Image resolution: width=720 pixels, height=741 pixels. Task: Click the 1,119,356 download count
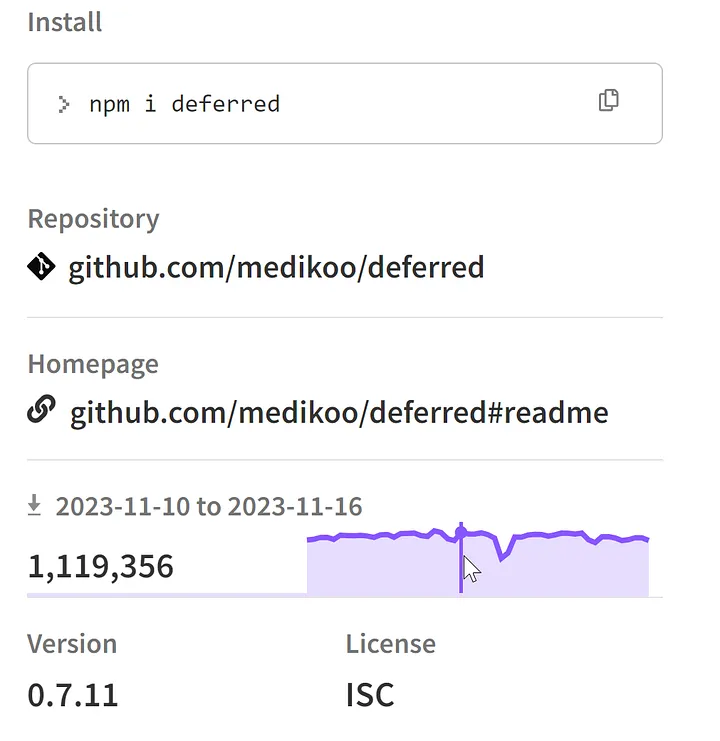(x=100, y=567)
